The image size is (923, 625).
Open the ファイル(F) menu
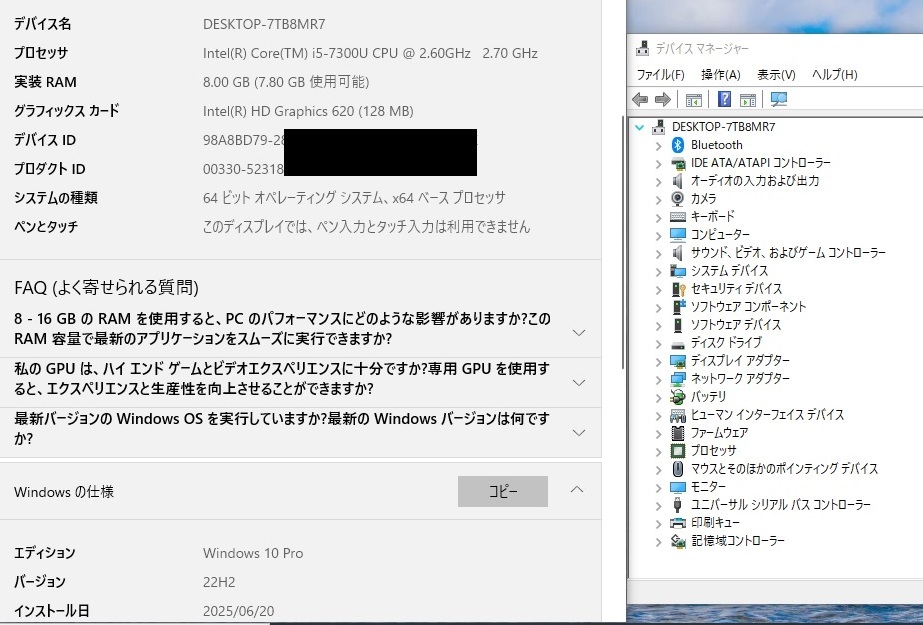[x=660, y=75]
